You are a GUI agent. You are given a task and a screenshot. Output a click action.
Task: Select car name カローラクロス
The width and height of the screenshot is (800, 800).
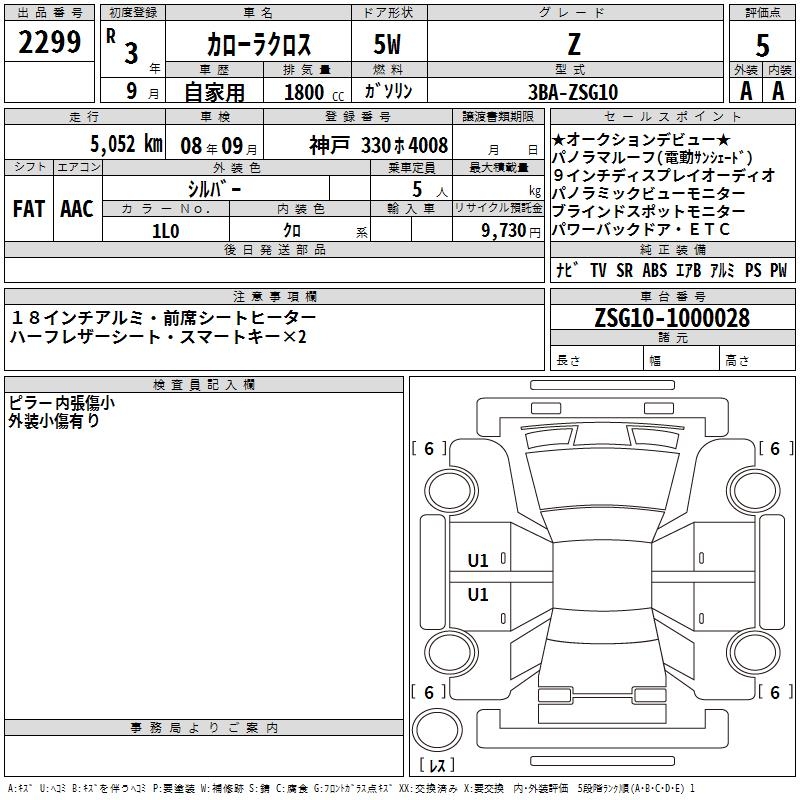[x=259, y=44]
